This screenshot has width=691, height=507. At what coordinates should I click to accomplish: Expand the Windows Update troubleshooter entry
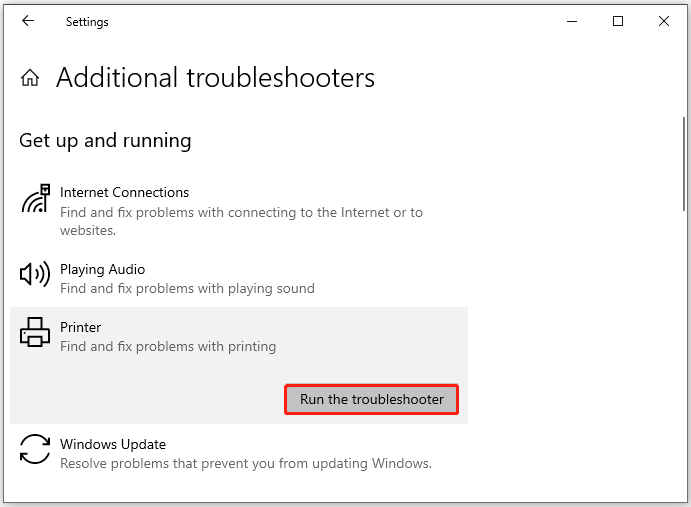(239, 453)
